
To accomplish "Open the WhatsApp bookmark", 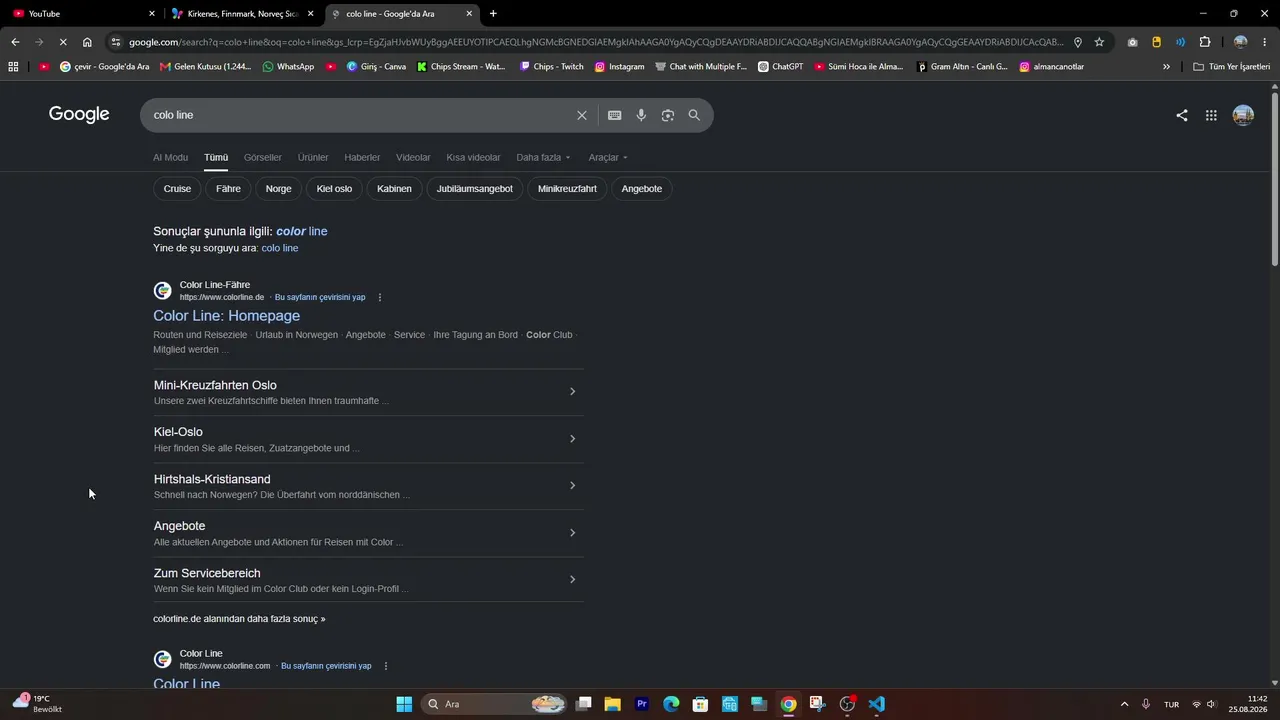I will point(288,67).
